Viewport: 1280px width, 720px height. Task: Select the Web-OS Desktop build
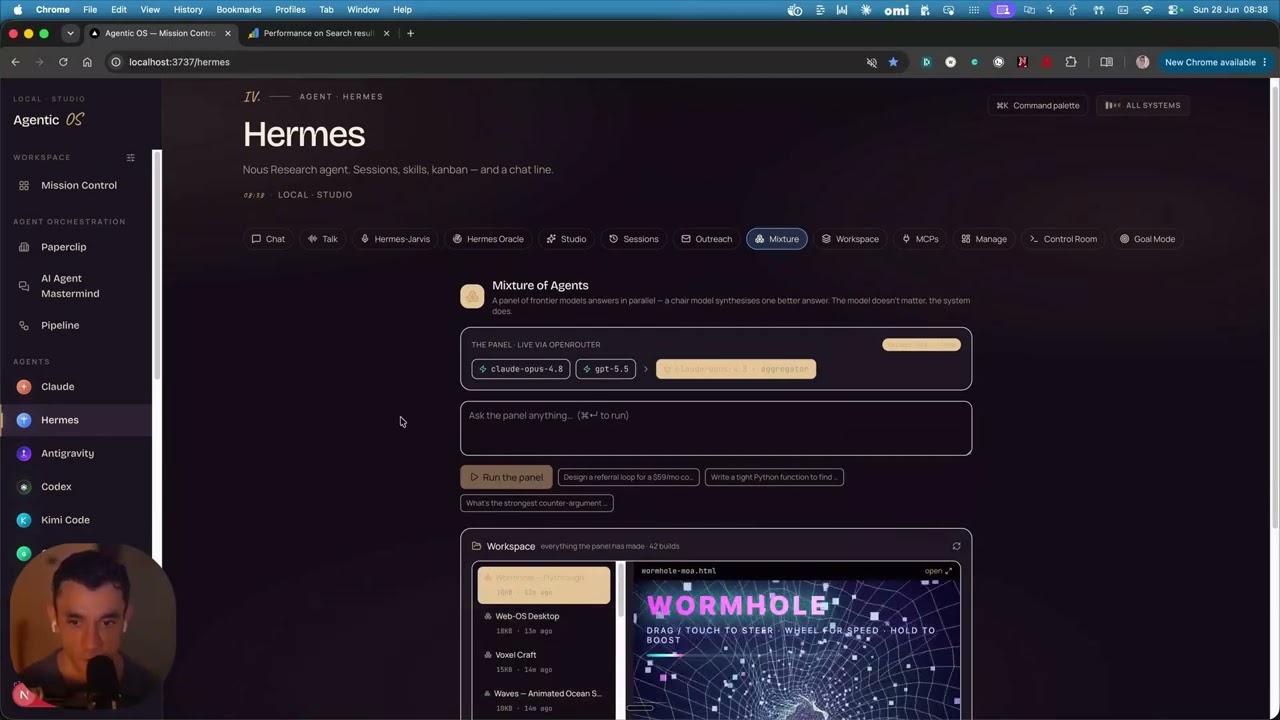coord(544,623)
